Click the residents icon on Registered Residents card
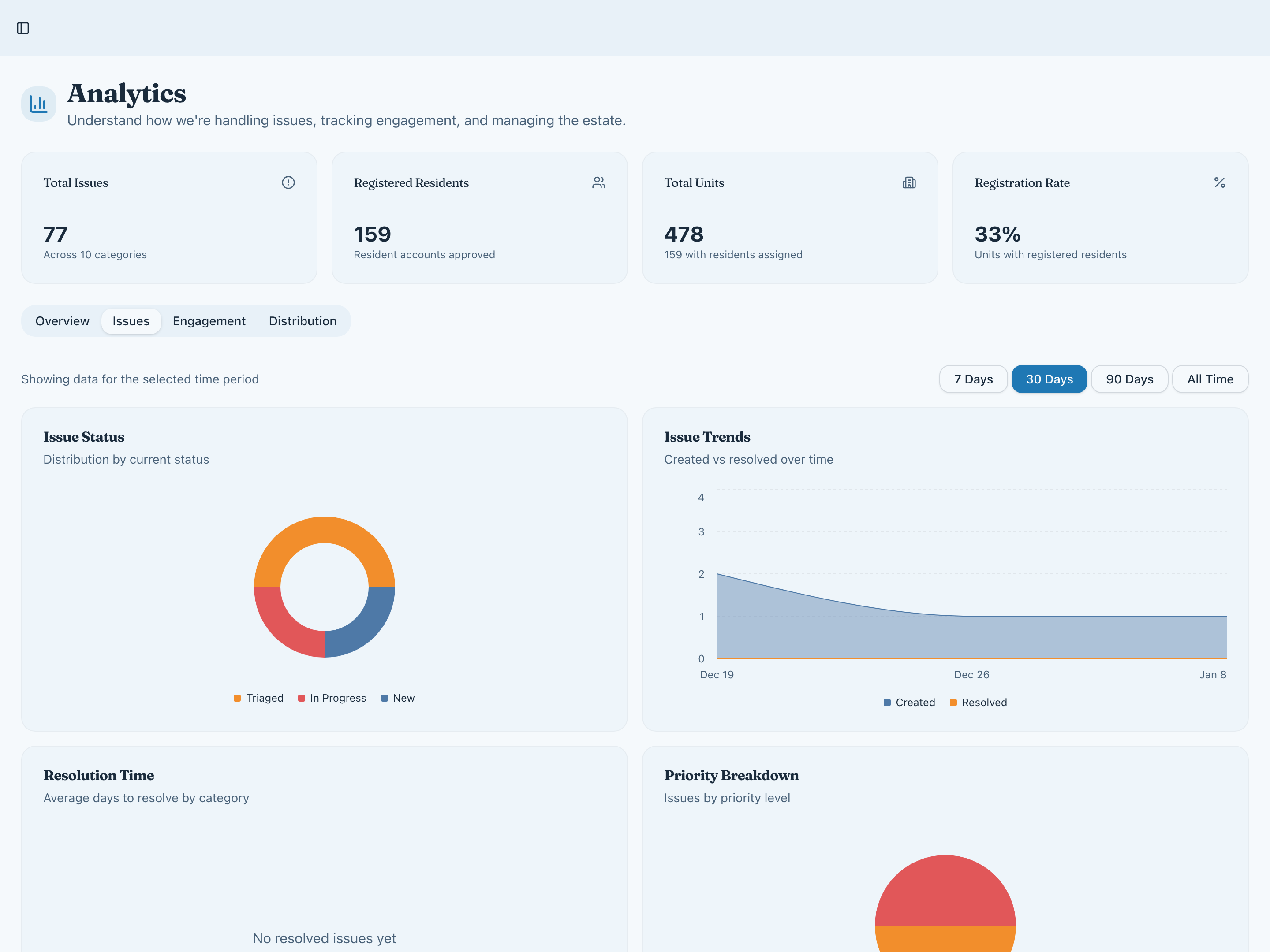This screenshot has width=1270, height=952. click(599, 182)
